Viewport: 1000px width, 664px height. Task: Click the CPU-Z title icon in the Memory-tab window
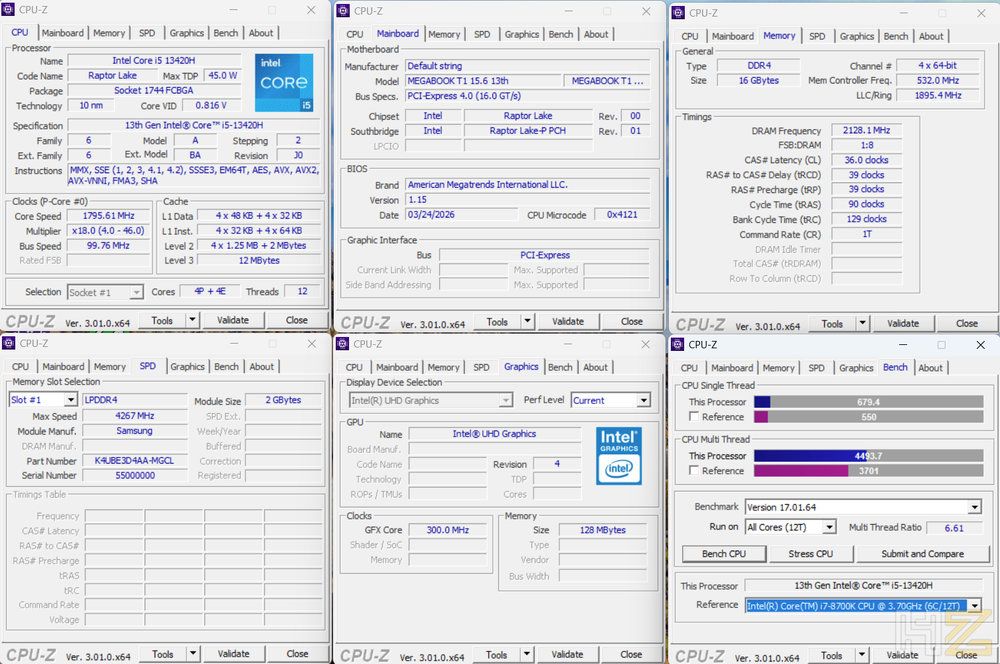tap(678, 13)
